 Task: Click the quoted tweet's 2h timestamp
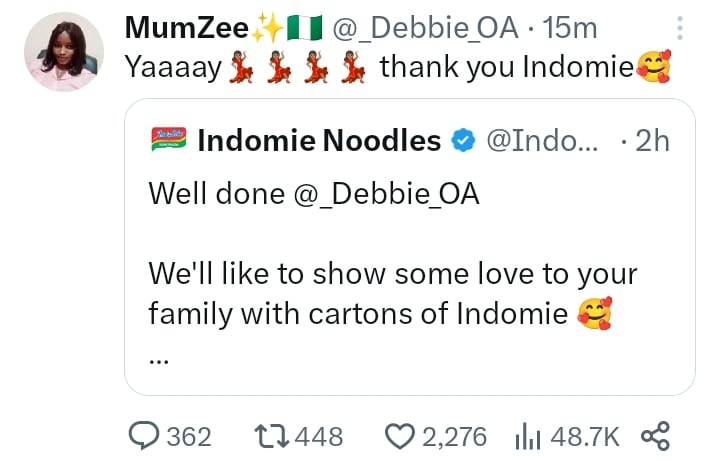click(651, 142)
